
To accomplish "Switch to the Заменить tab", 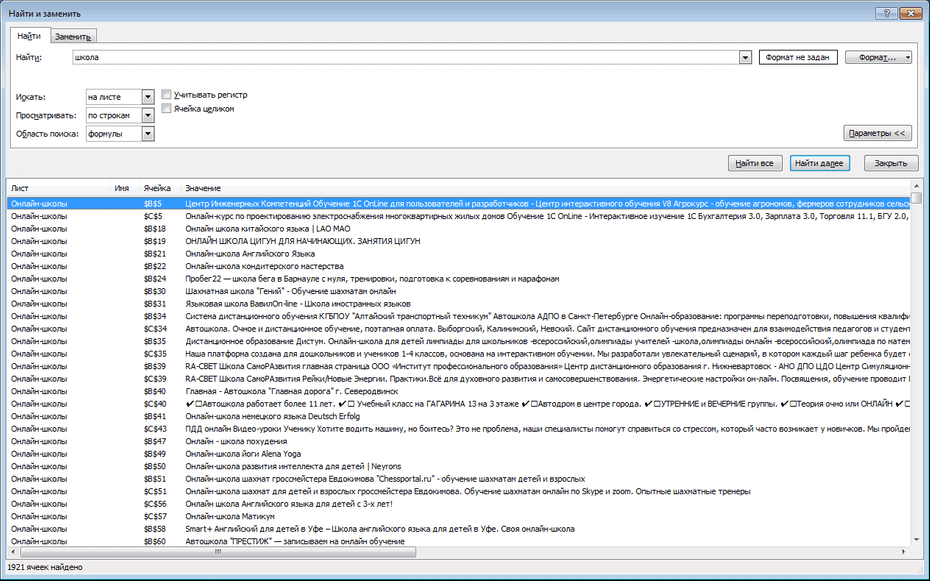I will pyautogui.click(x=72, y=37).
